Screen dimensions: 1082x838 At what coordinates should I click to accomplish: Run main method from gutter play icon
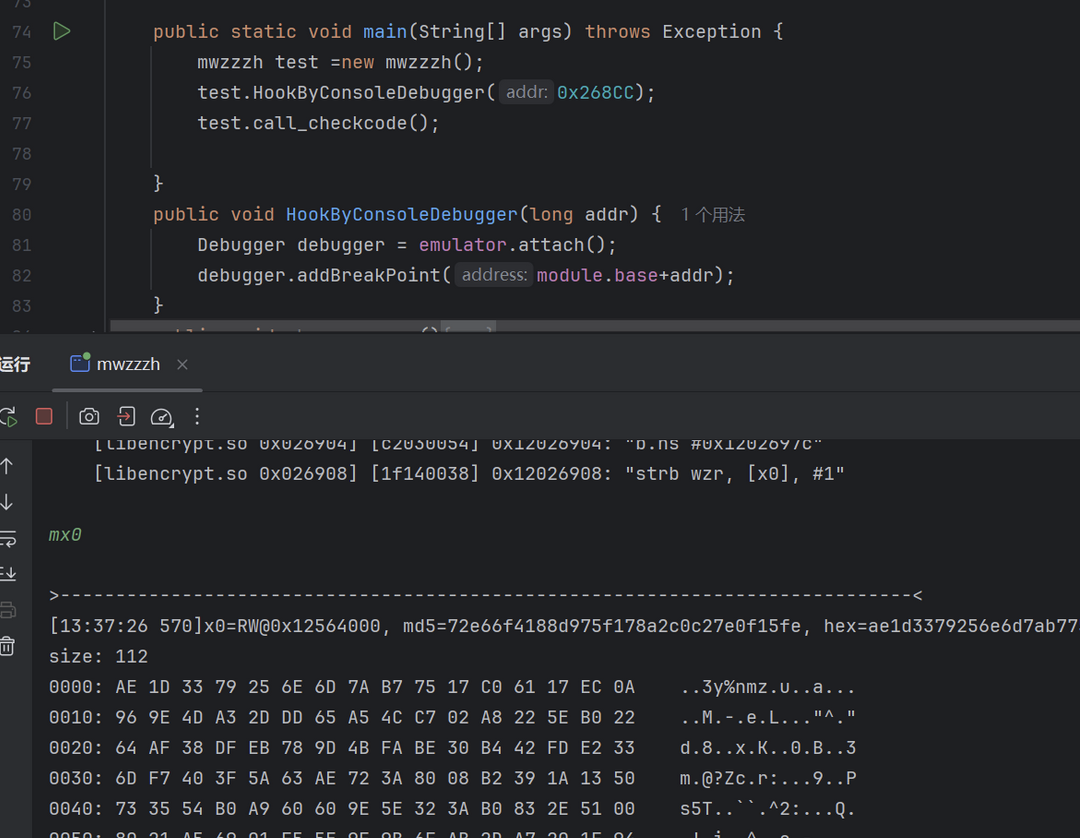click(x=61, y=31)
